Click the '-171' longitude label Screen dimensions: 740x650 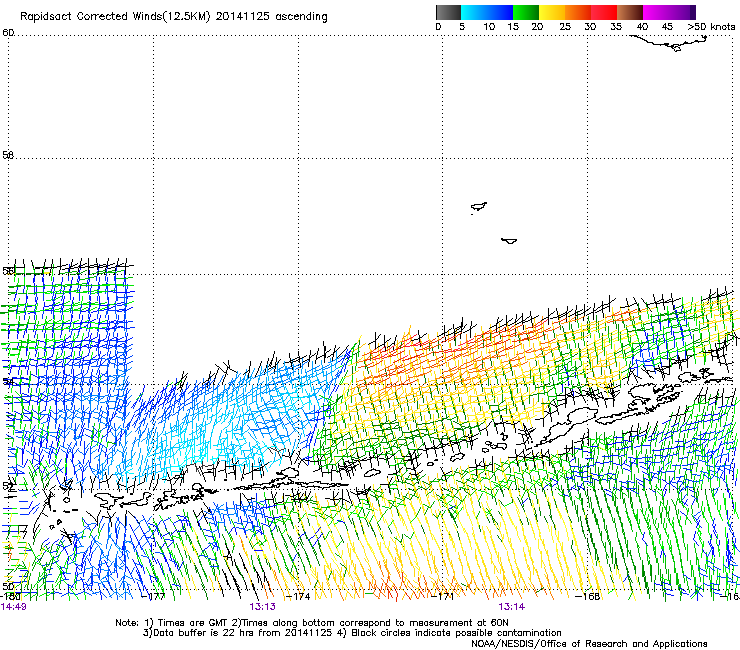pyautogui.click(x=443, y=596)
